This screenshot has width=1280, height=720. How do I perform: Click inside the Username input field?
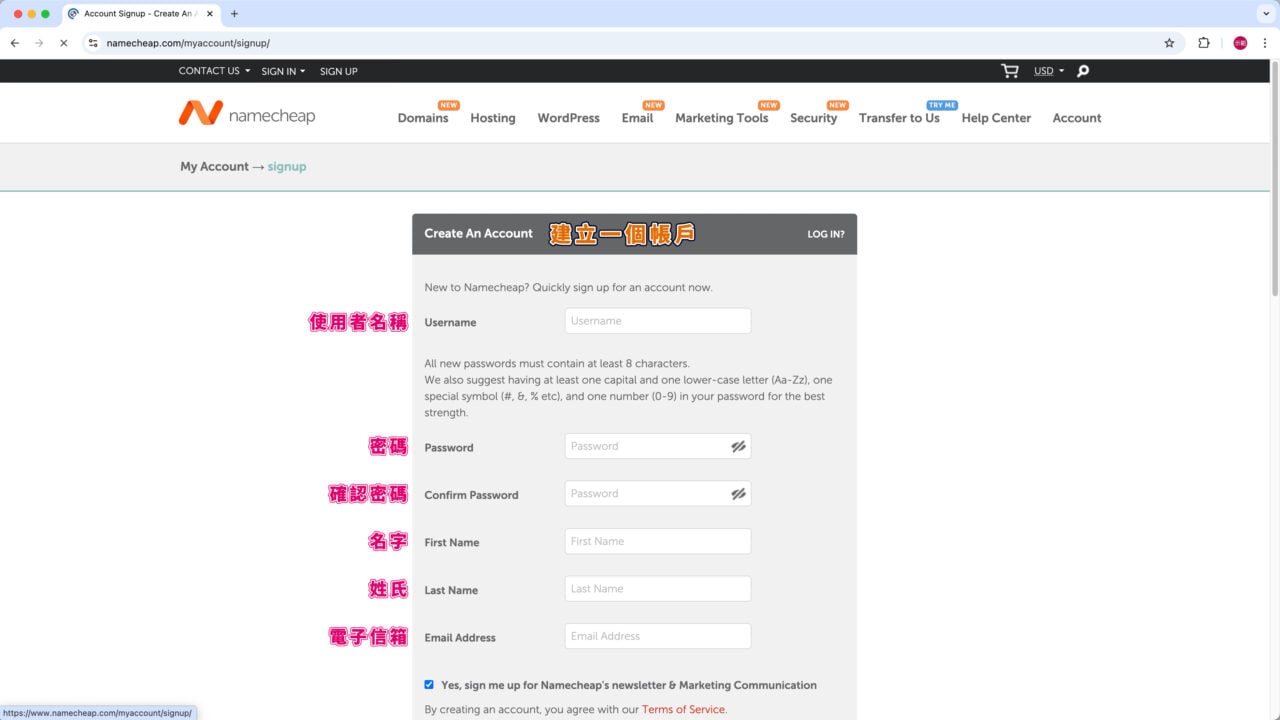pos(657,320)
